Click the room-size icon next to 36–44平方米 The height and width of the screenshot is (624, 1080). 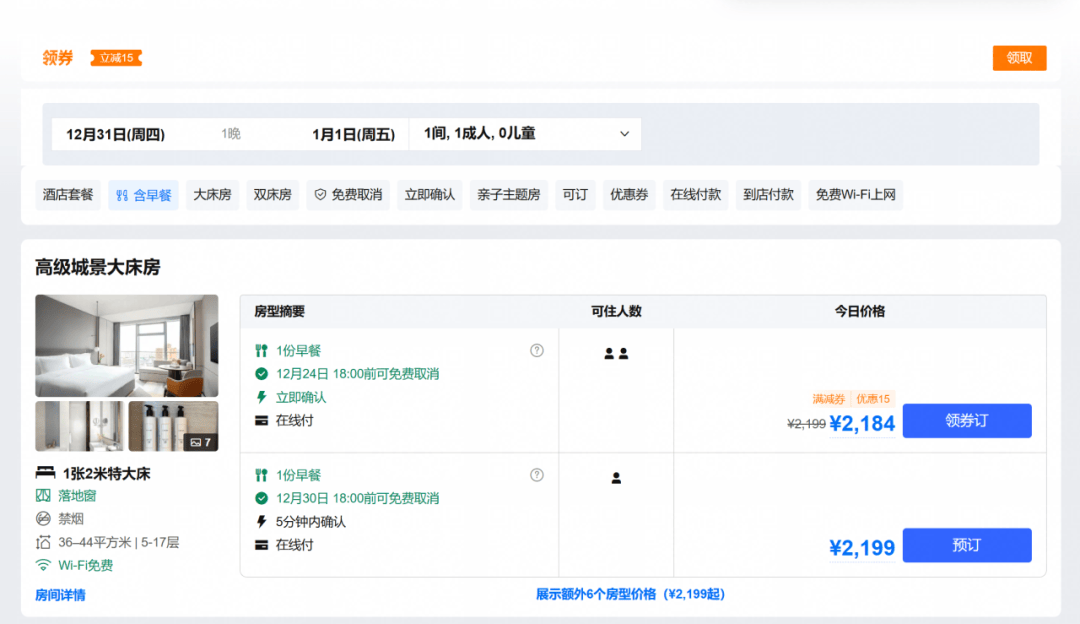coord(43,542)
